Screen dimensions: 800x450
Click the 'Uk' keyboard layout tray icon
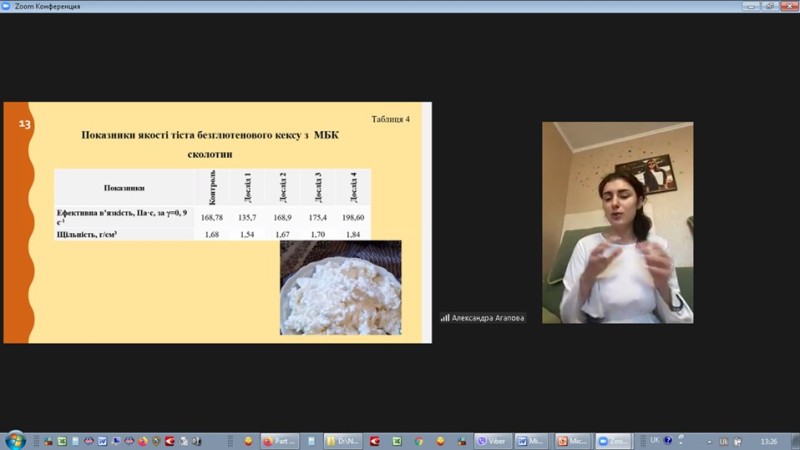point(723,441)
